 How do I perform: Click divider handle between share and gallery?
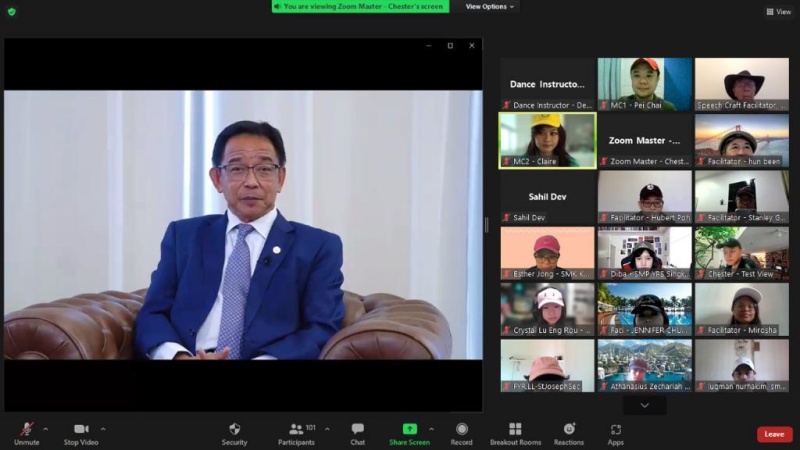tap(487, 224)
